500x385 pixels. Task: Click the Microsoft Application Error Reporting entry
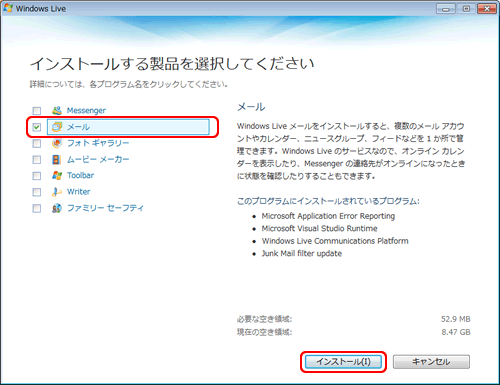[328, 216]
